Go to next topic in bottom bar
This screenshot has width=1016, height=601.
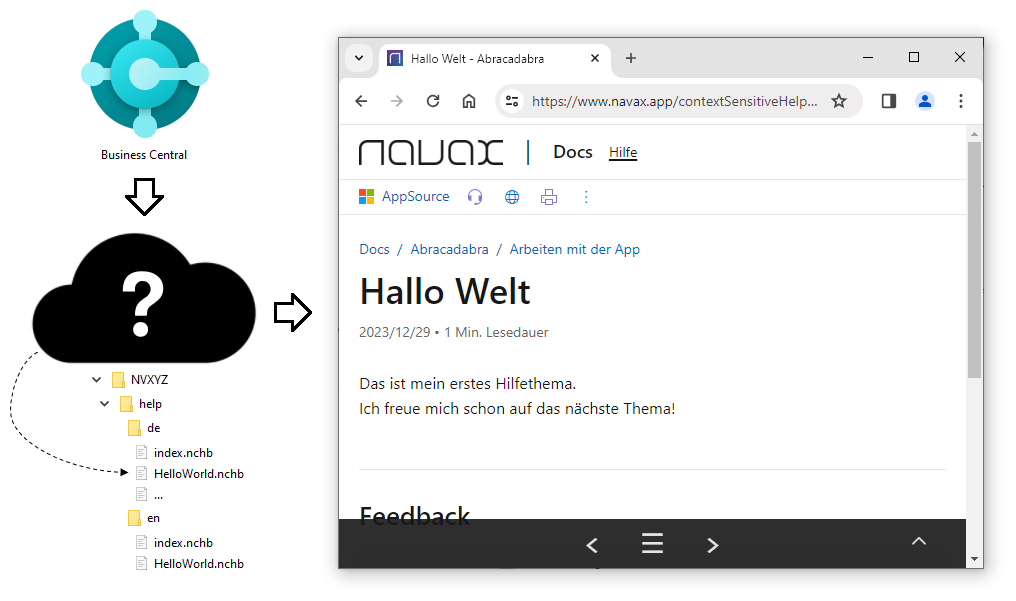pos(713,545)
